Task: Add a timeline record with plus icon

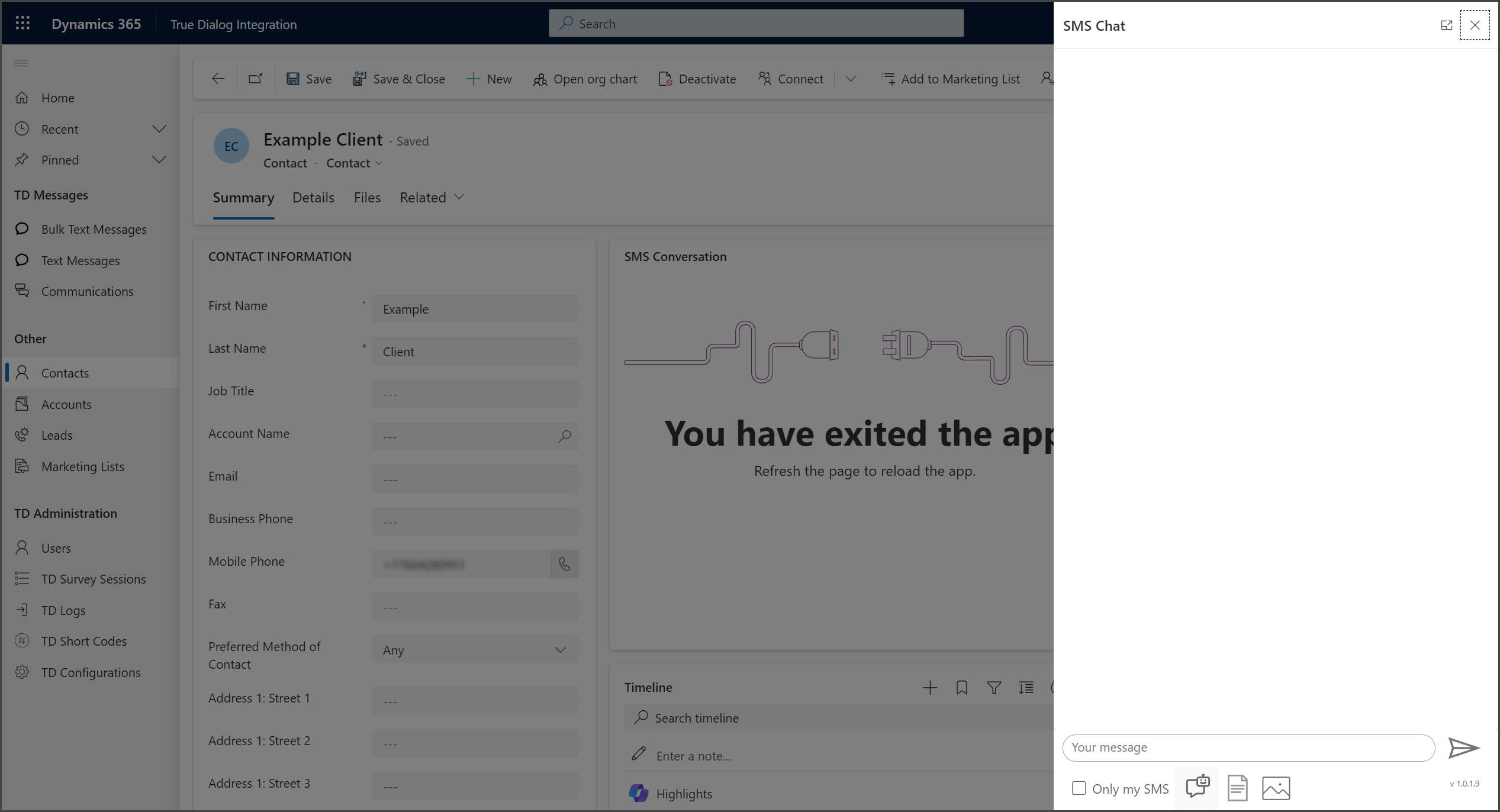Action: coord(930,688)
